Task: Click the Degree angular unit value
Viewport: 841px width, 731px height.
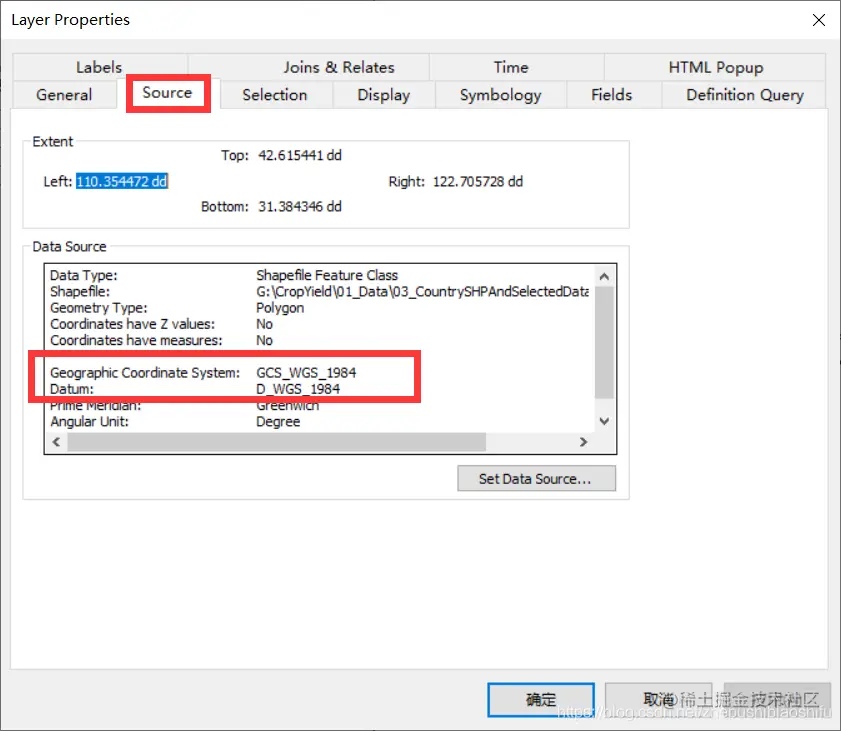Action: [278, 422]
